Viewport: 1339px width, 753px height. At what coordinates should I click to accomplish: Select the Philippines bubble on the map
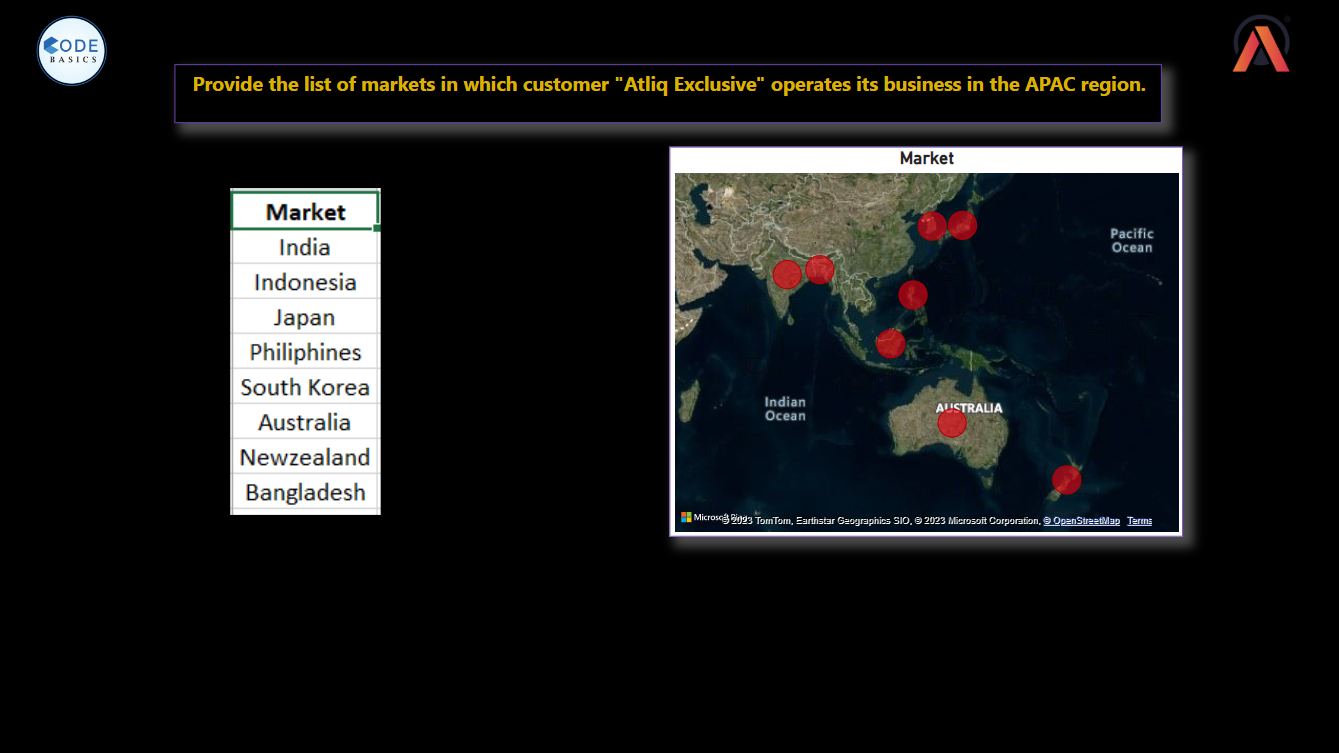913,295
